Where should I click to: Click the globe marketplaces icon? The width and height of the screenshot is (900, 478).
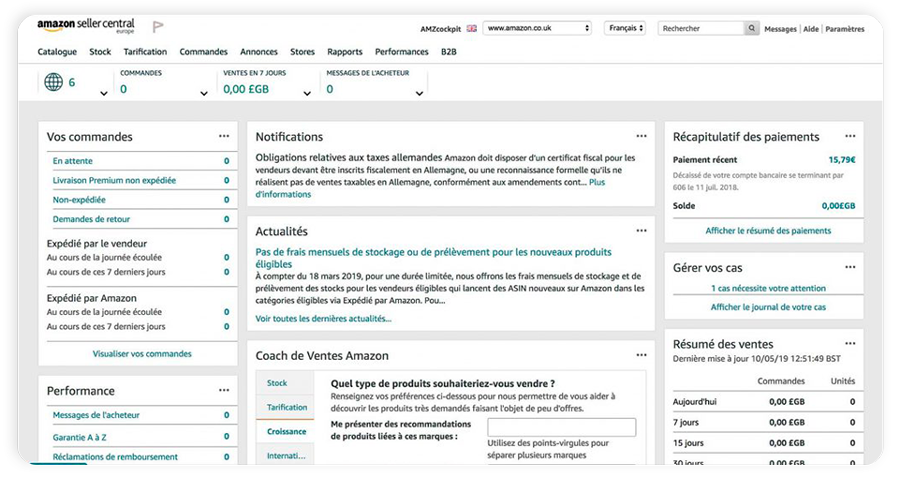53,82
